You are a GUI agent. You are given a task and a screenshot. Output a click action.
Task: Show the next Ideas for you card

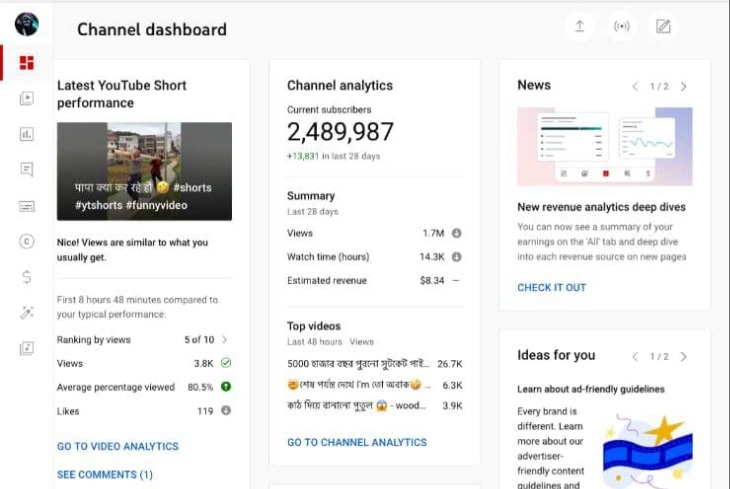tap(683, 356)
